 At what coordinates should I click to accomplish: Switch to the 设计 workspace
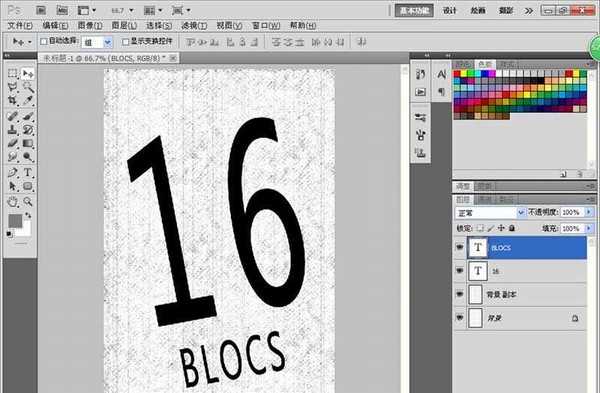pos(450,11)
